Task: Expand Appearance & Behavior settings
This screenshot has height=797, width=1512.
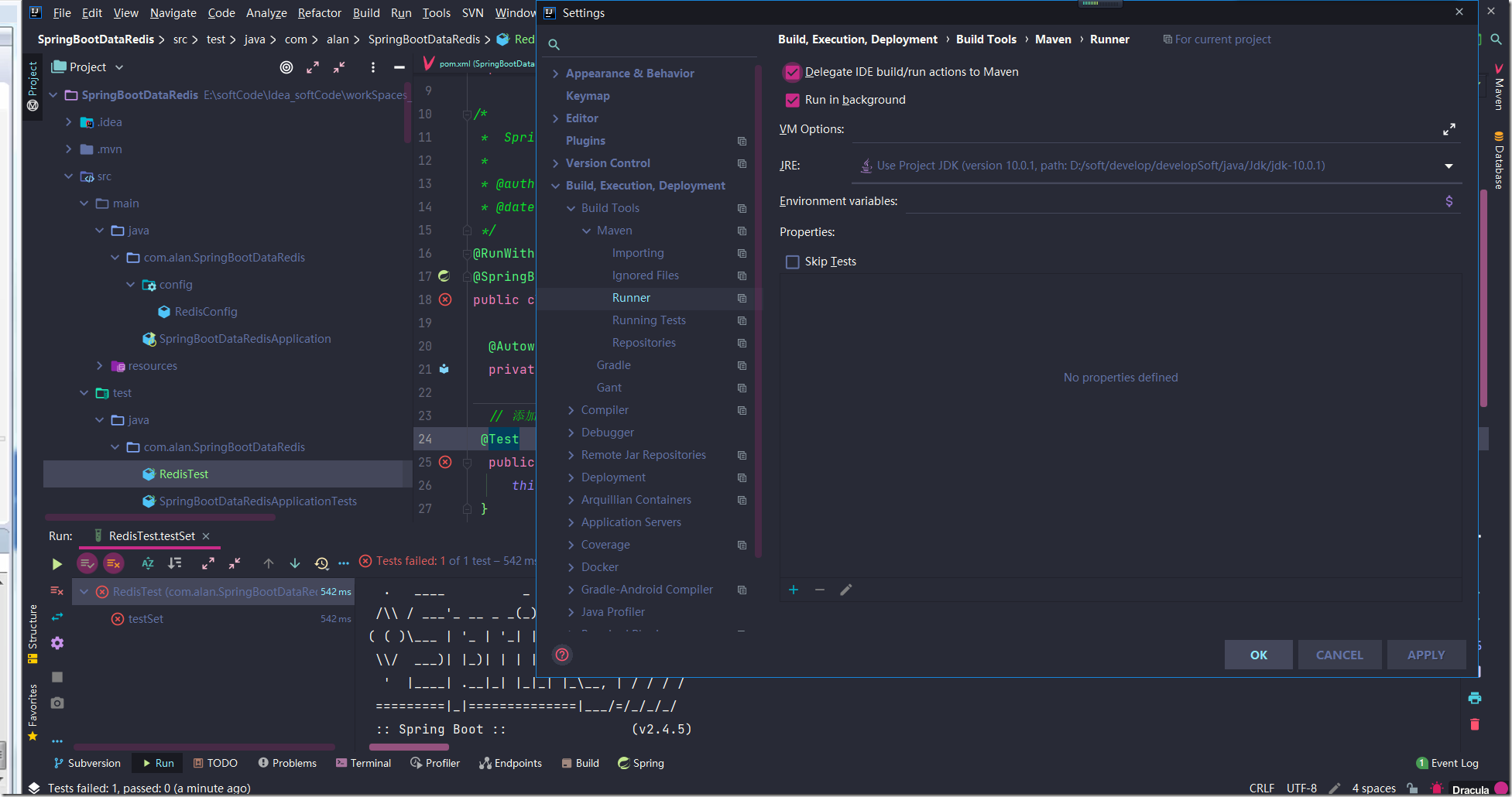Action: tap(556, 74)
